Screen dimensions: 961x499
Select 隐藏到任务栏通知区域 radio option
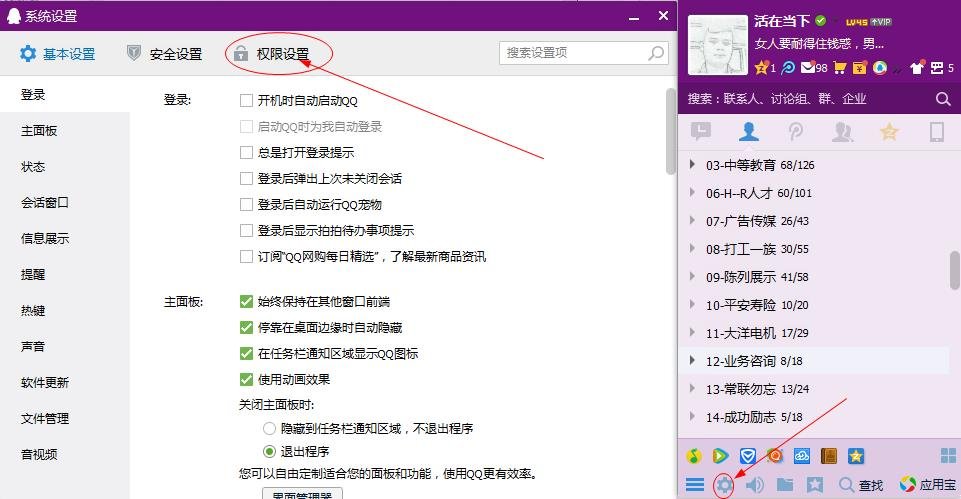(269, 429)
